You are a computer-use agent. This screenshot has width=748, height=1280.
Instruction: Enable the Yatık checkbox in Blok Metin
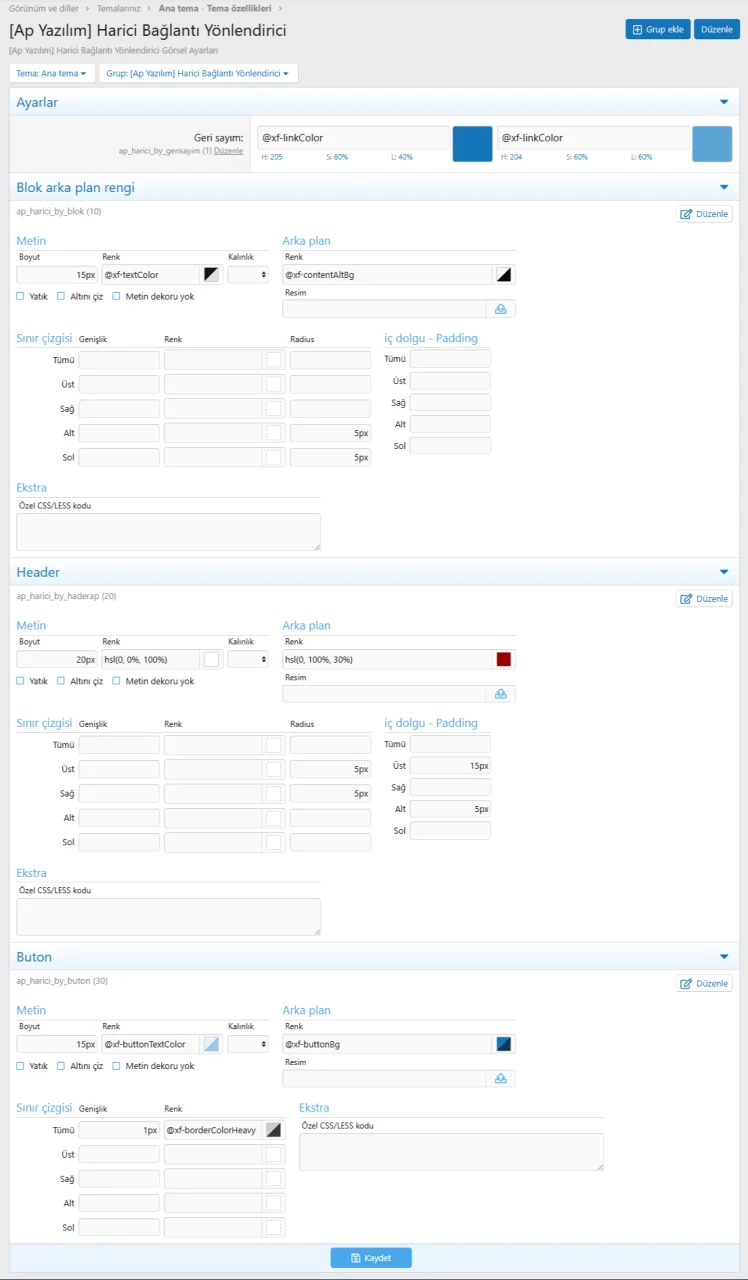(21, 296)
